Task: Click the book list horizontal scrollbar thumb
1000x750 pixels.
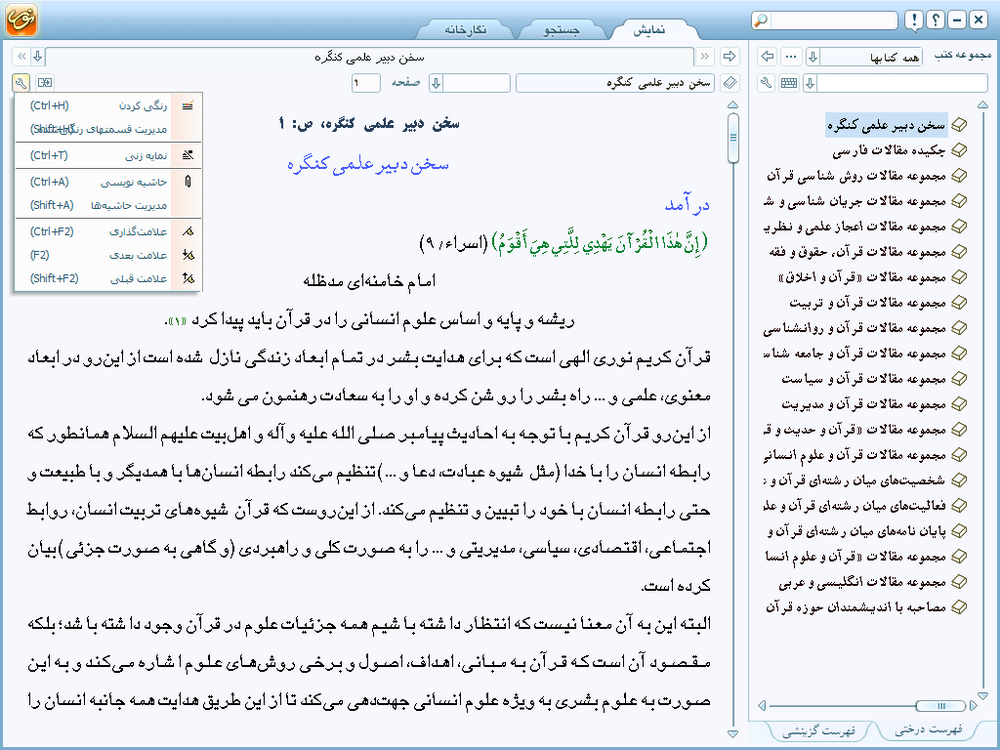Action: pyautogui.click(x=940, y=705)
